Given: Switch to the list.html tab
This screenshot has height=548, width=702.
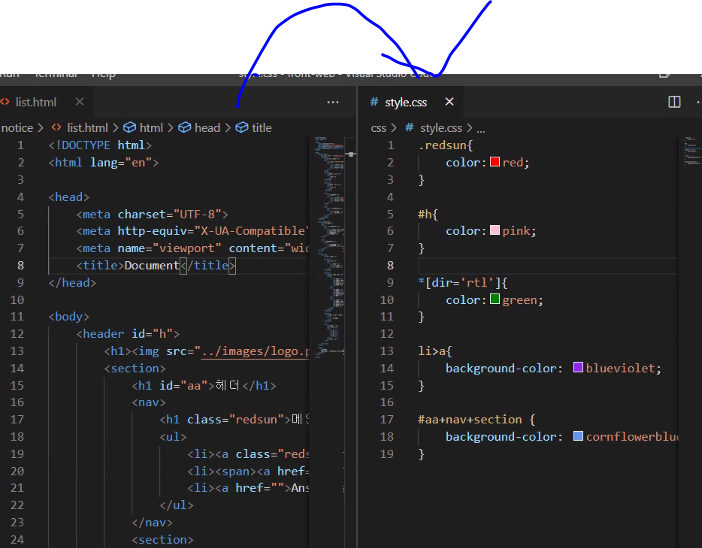Looking at the screenshot, I should point(36,102).
